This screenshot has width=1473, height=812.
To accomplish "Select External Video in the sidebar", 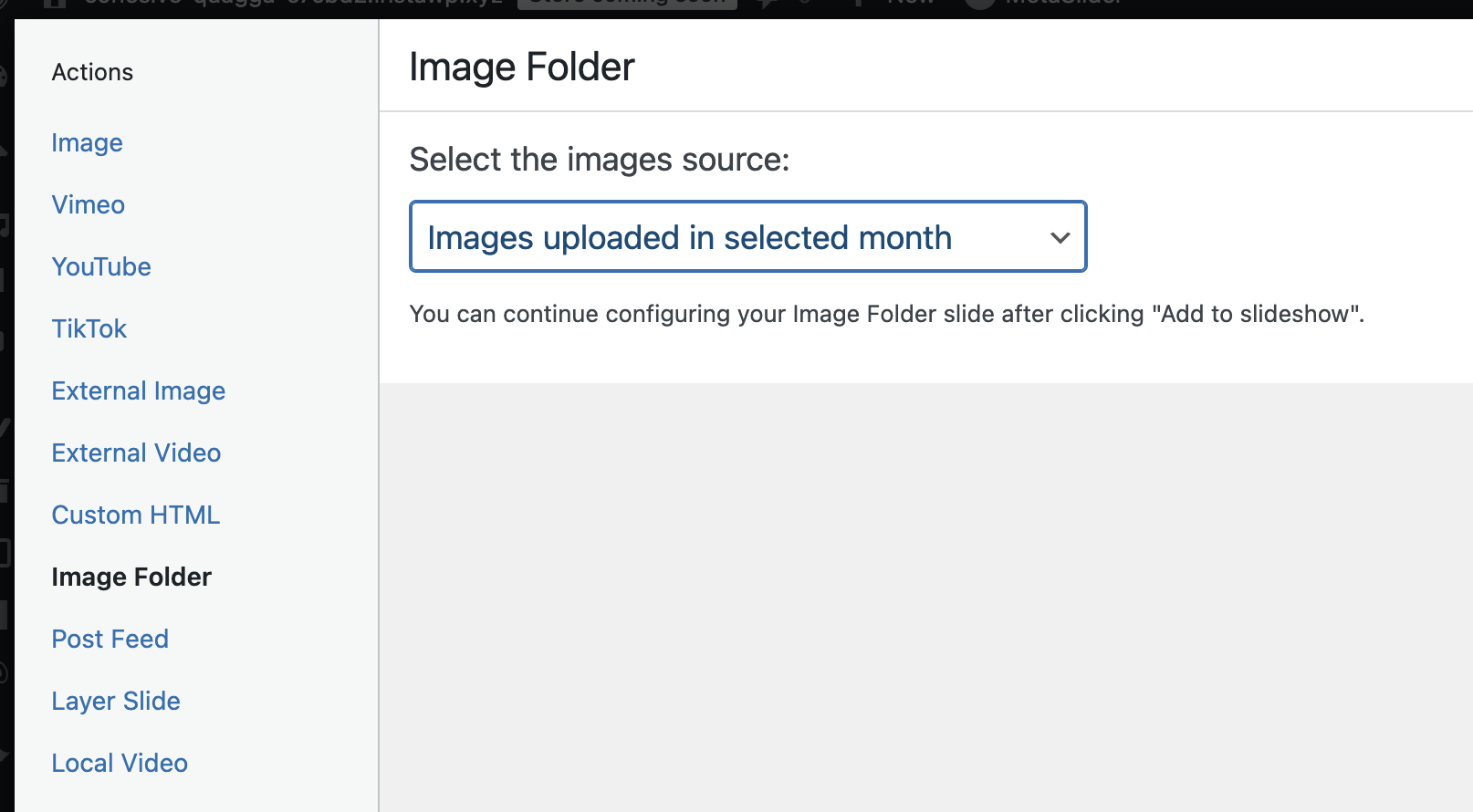I will coord(136,453).
